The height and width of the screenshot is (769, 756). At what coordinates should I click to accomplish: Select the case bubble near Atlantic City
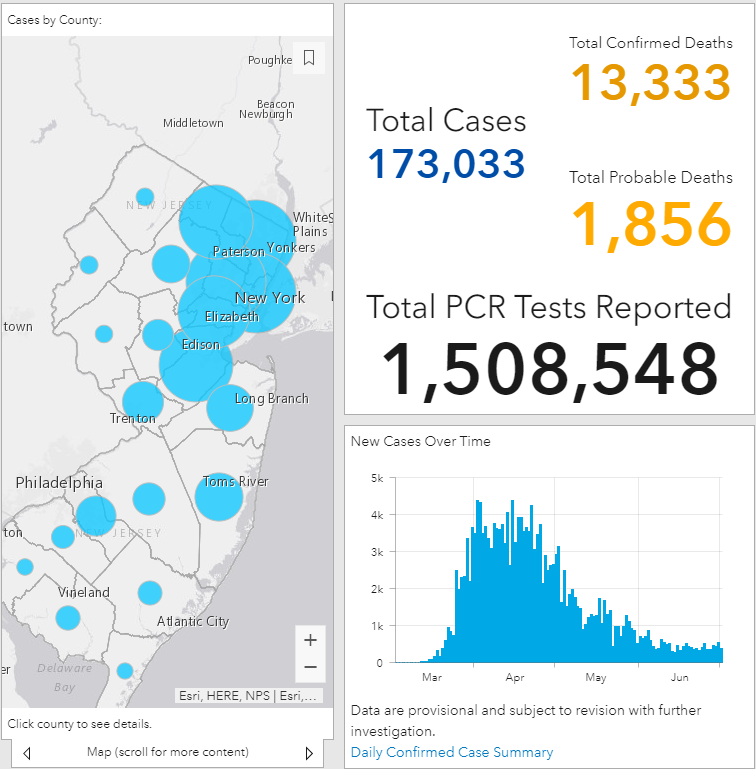[x=150, y=593]
